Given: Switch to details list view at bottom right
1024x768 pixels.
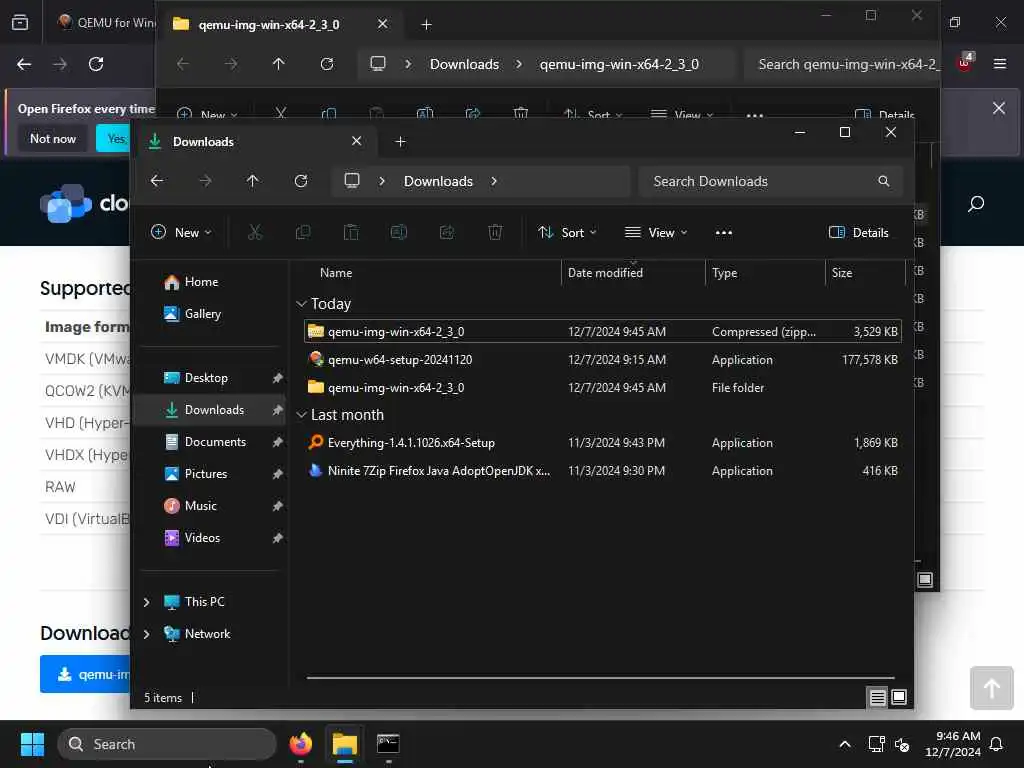Looking at the screenshot, I should (878, 697).
